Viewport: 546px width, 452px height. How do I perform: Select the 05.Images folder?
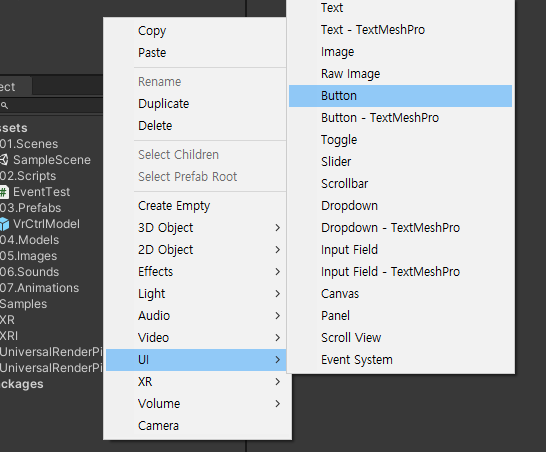pos(29,256)
